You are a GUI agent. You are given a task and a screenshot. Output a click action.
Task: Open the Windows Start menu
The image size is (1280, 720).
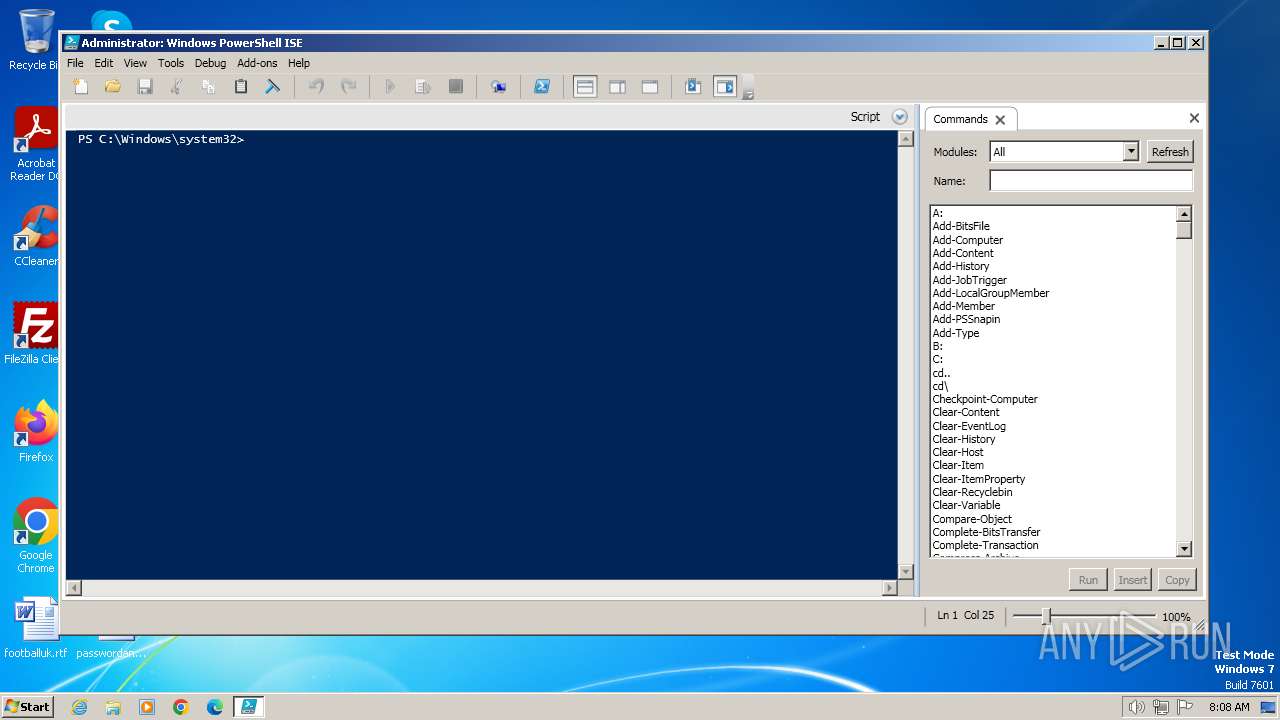point(28,706)
